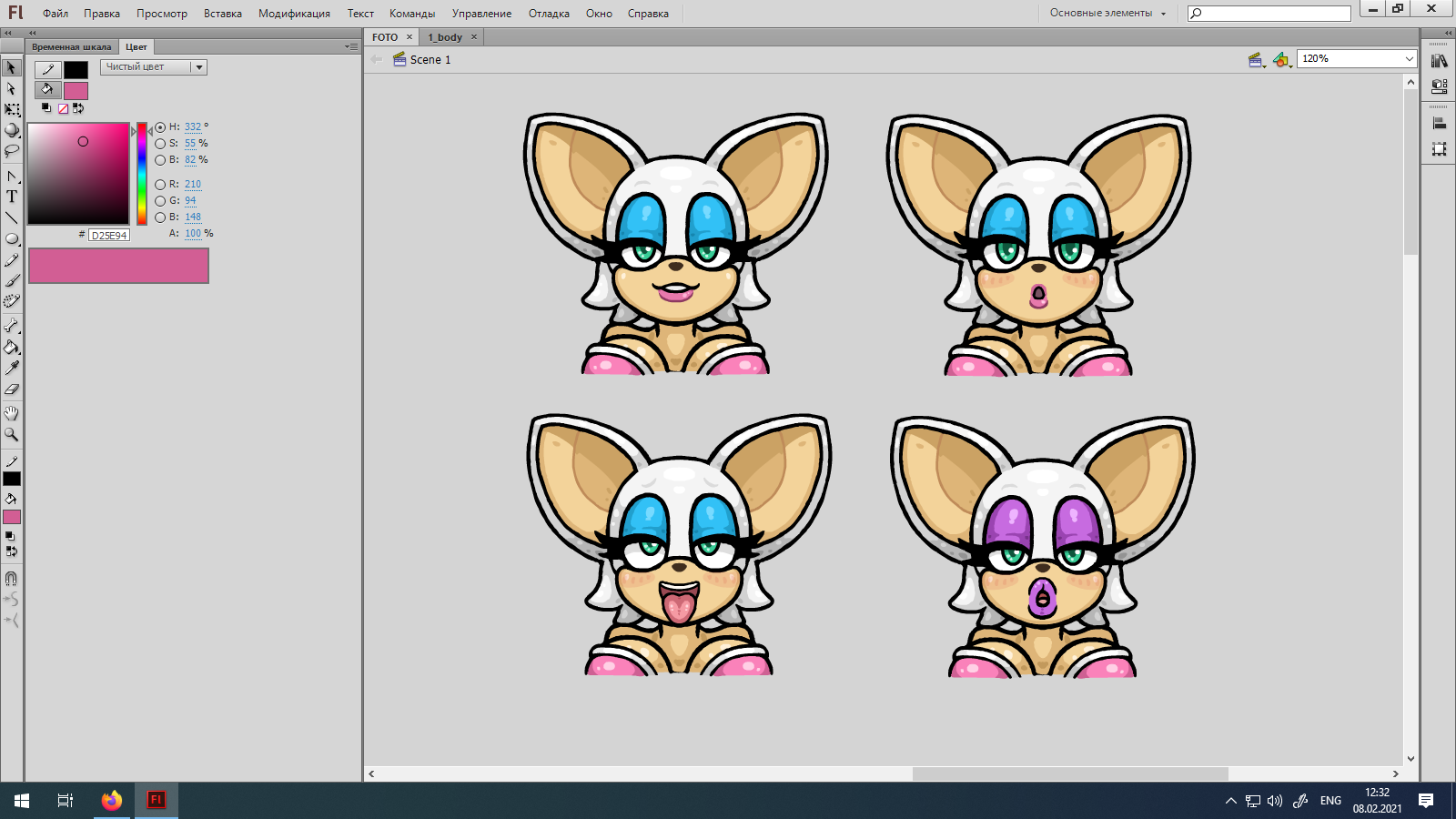Select the Paint Bucket tool in Tools panel
This screenshot has width=1456, height=819.
coord(12,347)
